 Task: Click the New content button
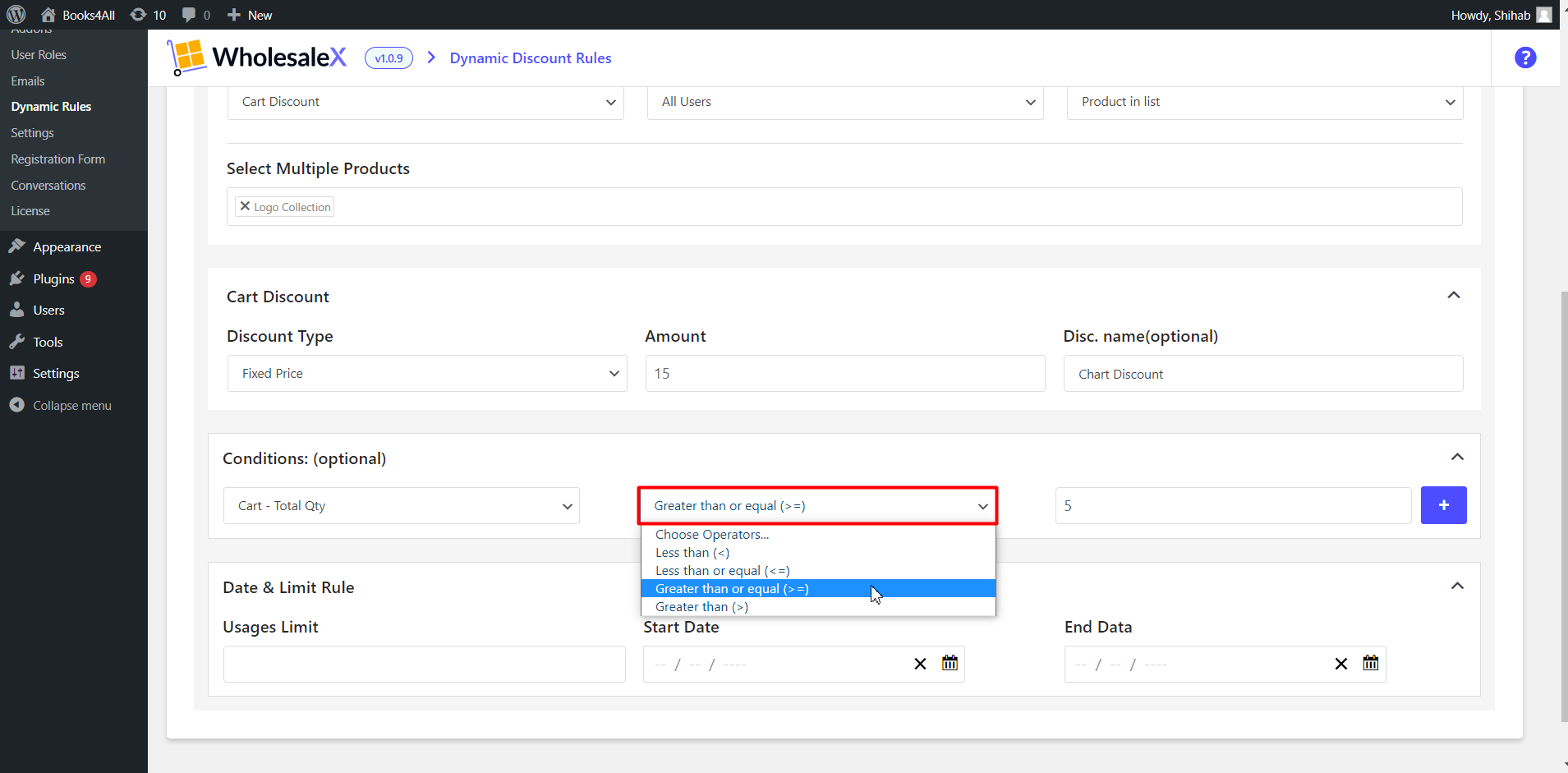(x=250, y=15)
